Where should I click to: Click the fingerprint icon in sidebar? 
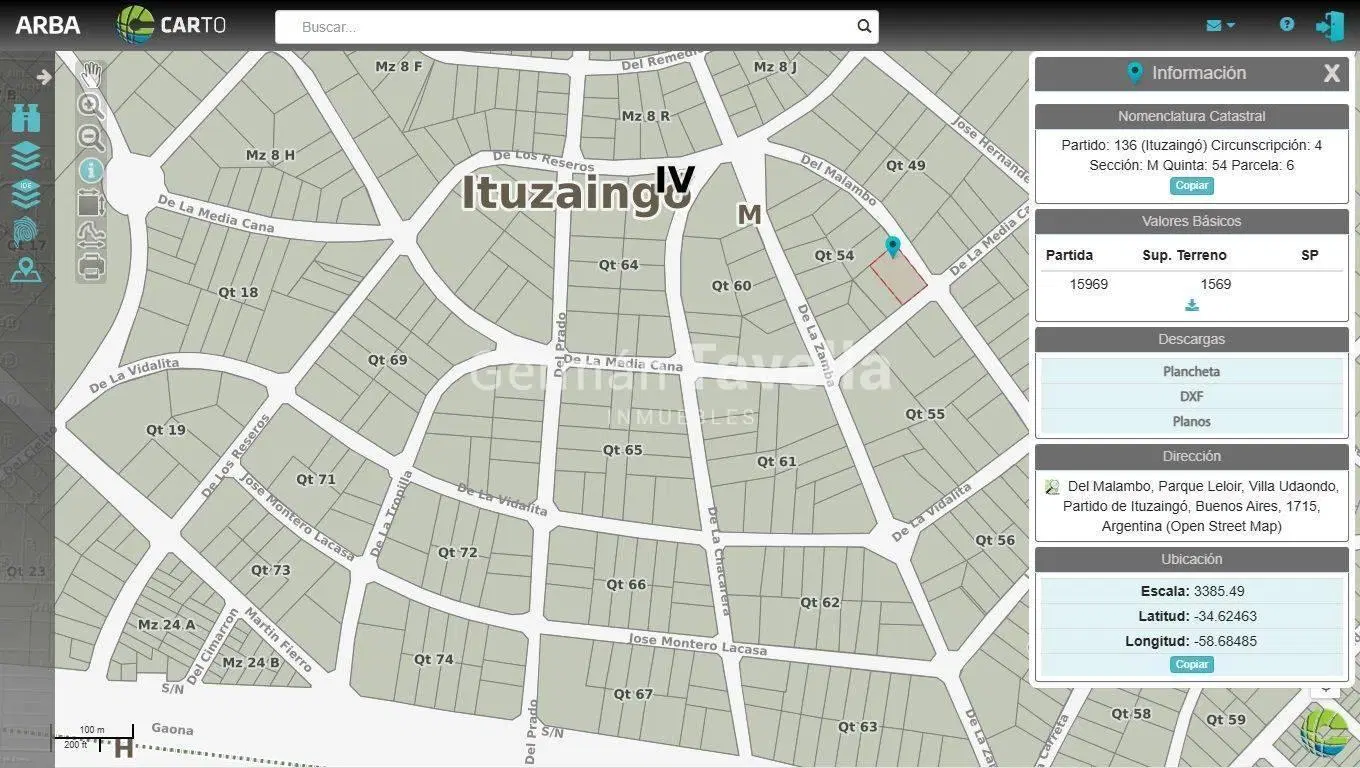click(x=26, y=231)
